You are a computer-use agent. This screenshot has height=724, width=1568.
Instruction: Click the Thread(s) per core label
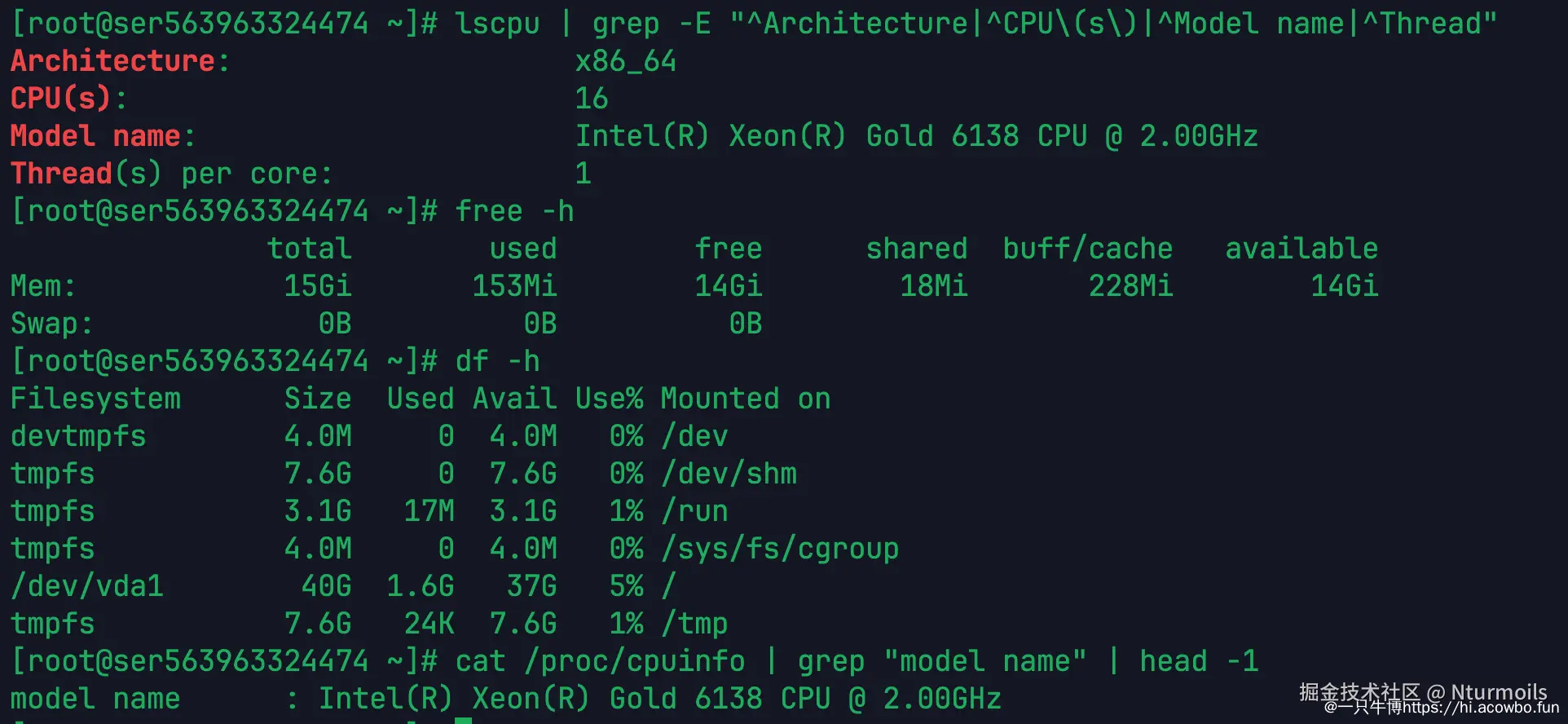(x=171, y=174)
